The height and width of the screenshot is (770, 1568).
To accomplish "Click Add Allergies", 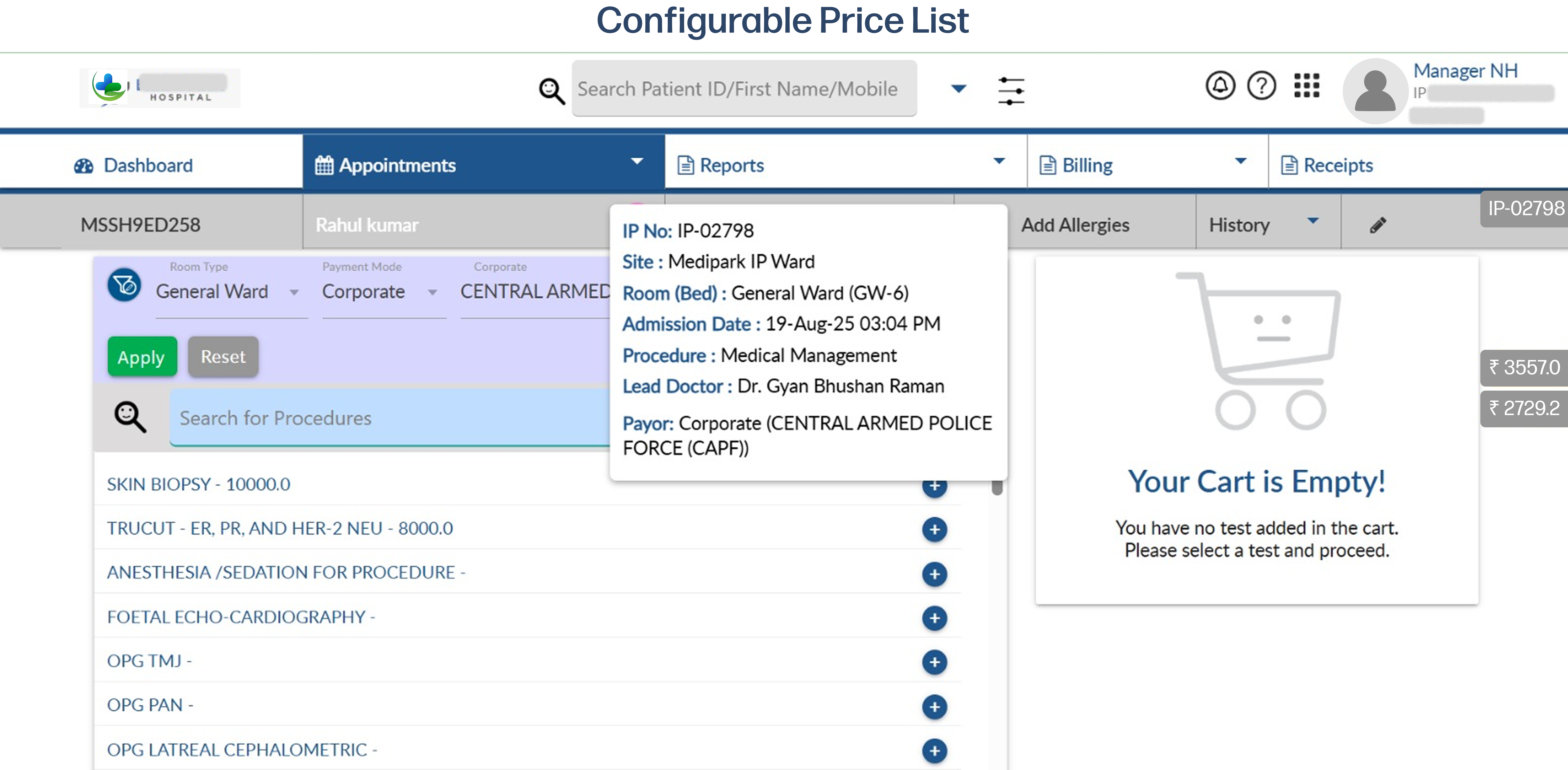I will point(1075,225).
